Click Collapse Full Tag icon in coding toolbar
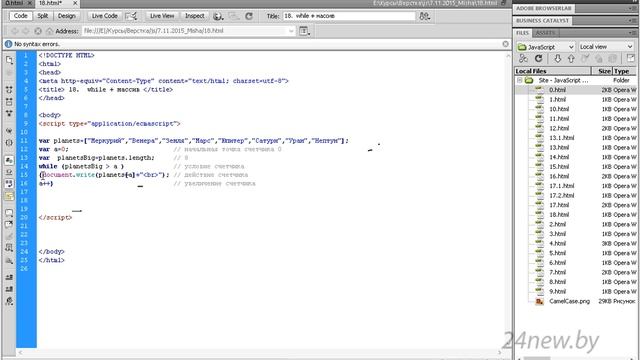The image size is (640, 360). pos(9,90)
